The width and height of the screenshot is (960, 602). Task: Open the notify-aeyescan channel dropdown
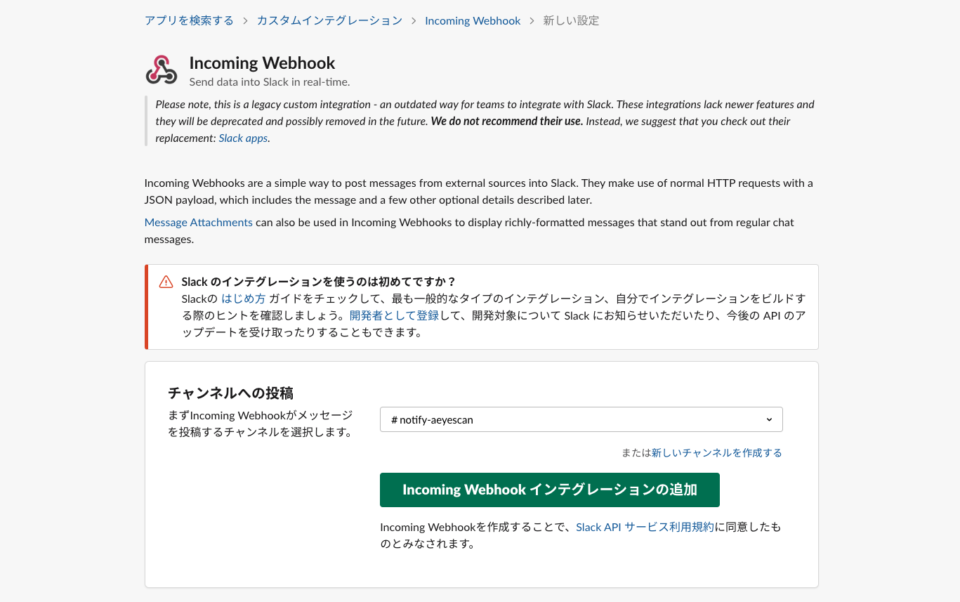click(581, 420)
